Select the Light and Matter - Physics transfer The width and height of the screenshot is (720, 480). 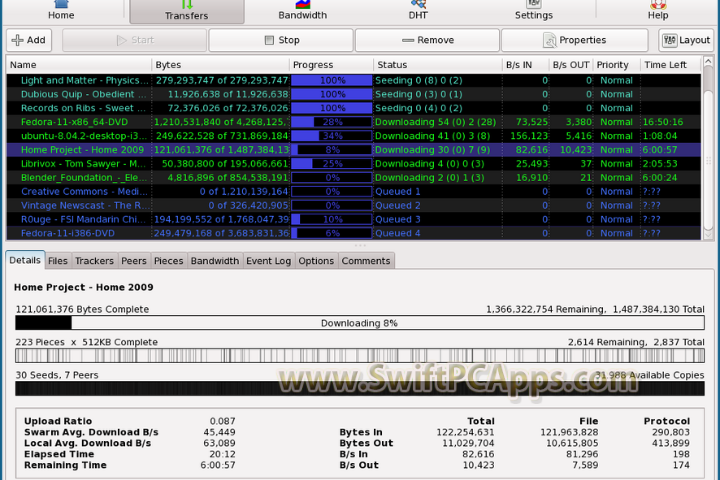point(354,80)
